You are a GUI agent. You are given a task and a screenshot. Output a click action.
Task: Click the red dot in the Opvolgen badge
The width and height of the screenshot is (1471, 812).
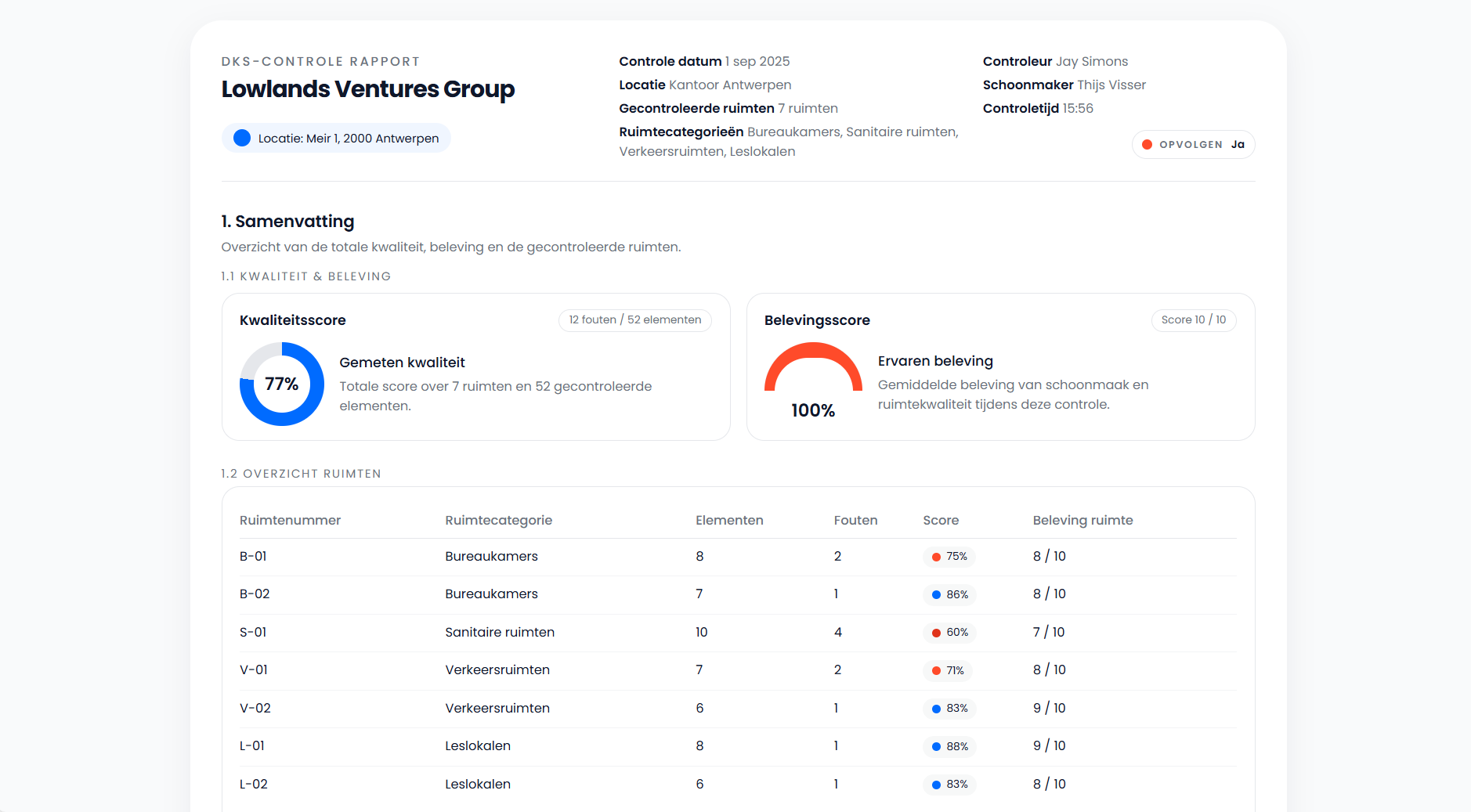pos(1147,144)
